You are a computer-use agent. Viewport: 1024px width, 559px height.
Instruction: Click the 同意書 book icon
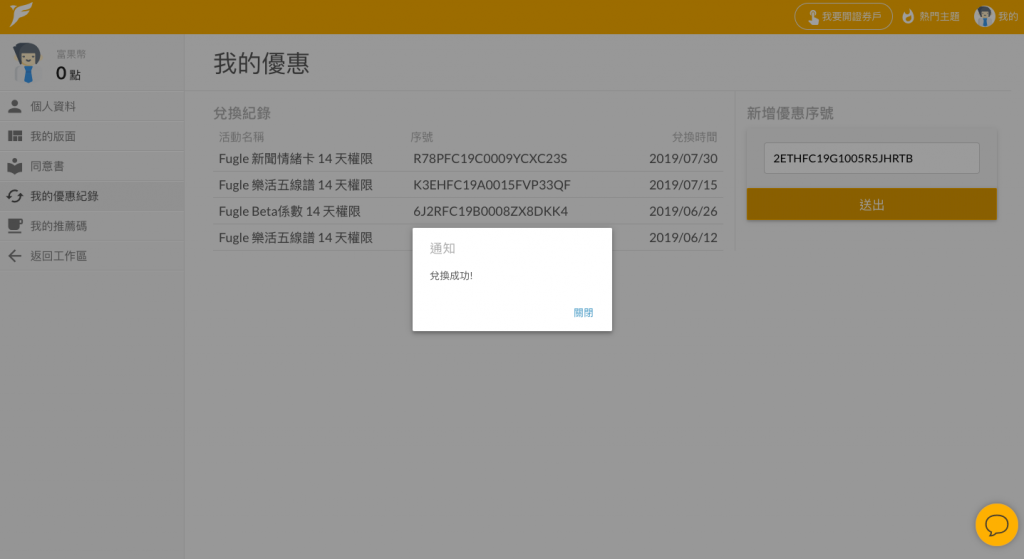coord(14,166)
